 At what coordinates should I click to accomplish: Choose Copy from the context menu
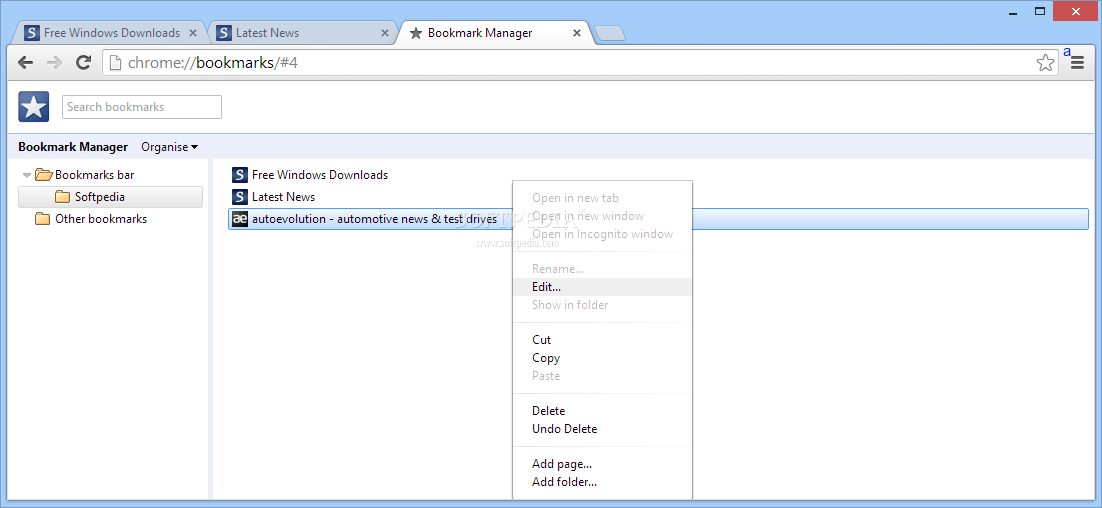pos(602,358)
